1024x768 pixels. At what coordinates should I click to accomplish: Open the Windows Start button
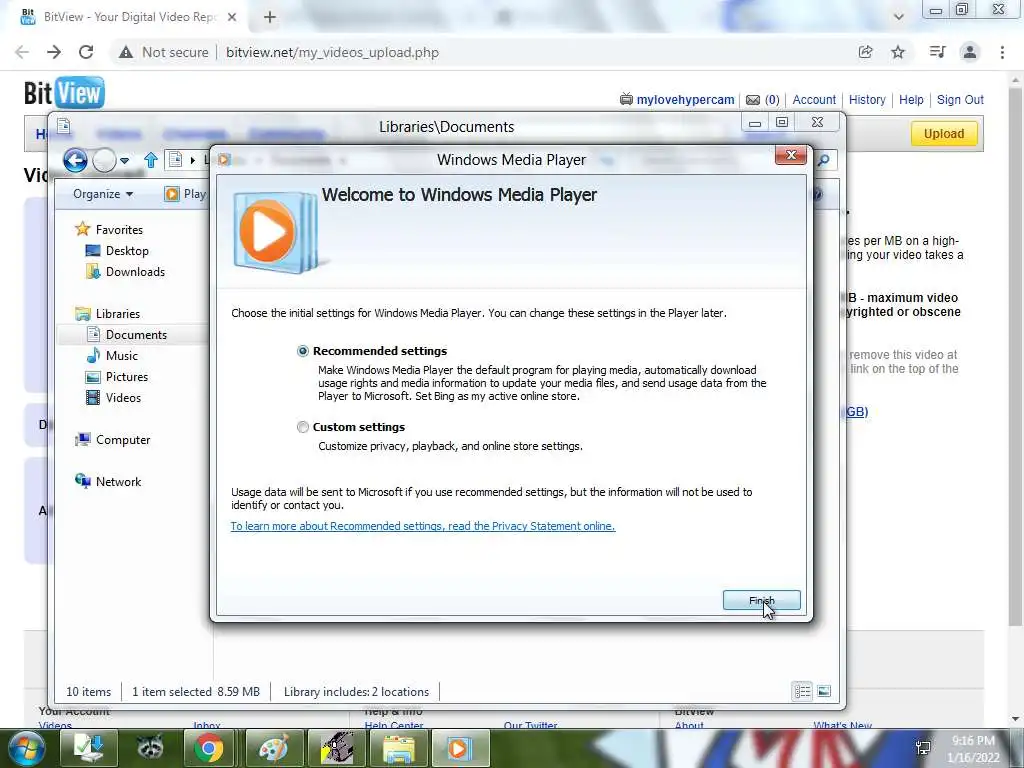[x=25, y=748]
